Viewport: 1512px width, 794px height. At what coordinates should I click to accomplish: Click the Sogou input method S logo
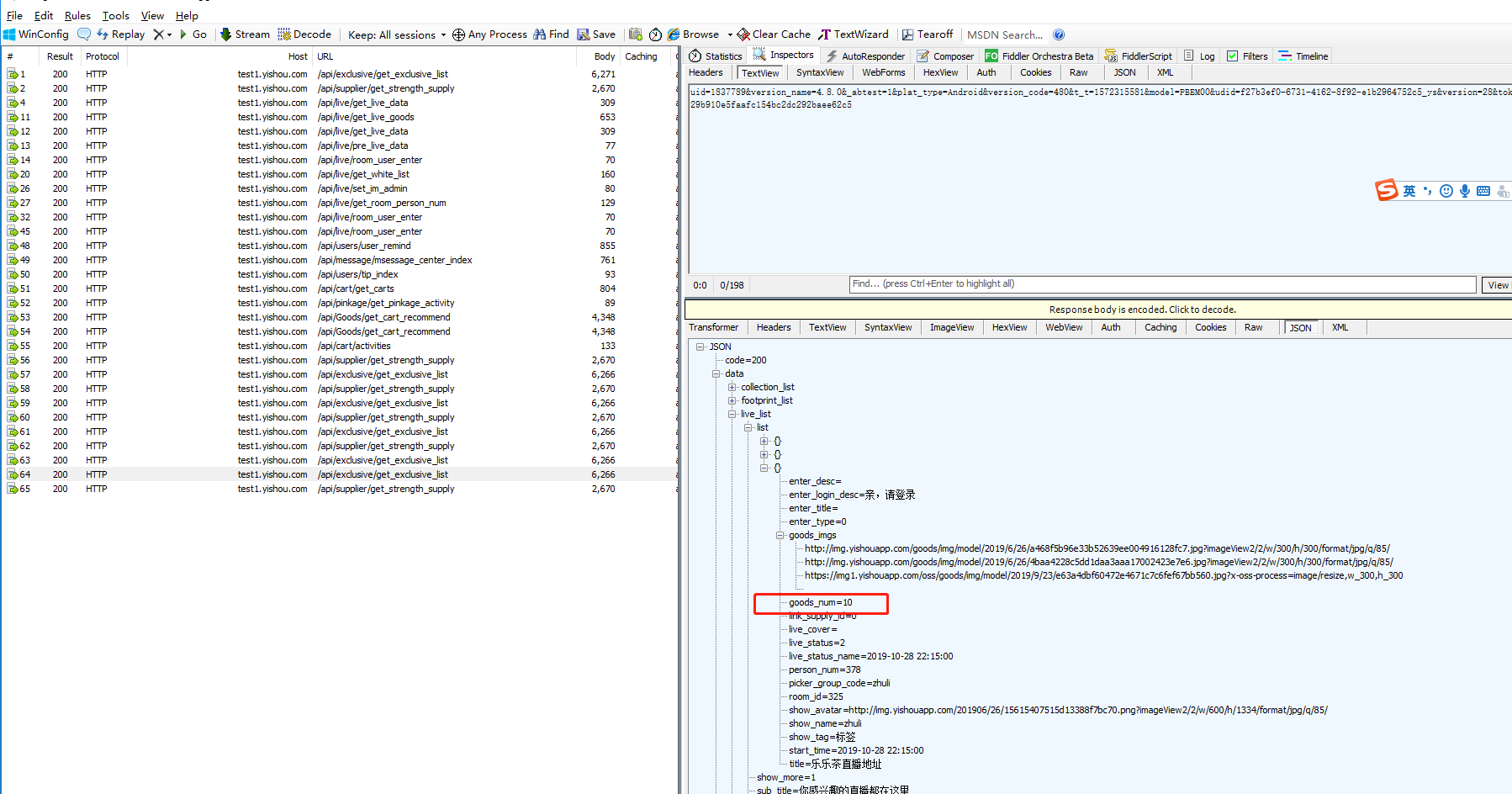[1386, 191]
